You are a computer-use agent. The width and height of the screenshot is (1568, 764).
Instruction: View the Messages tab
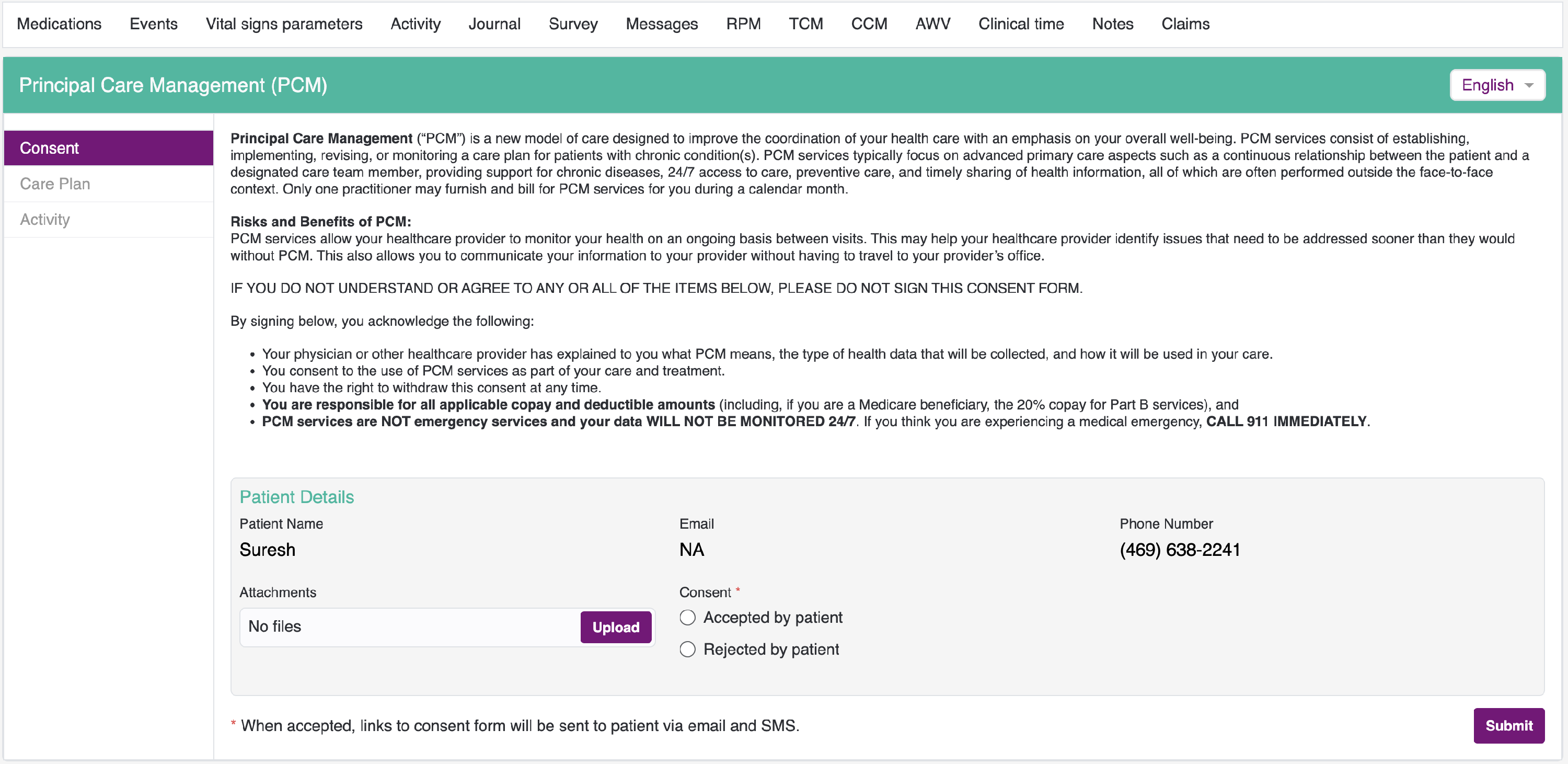coord(662,24)
